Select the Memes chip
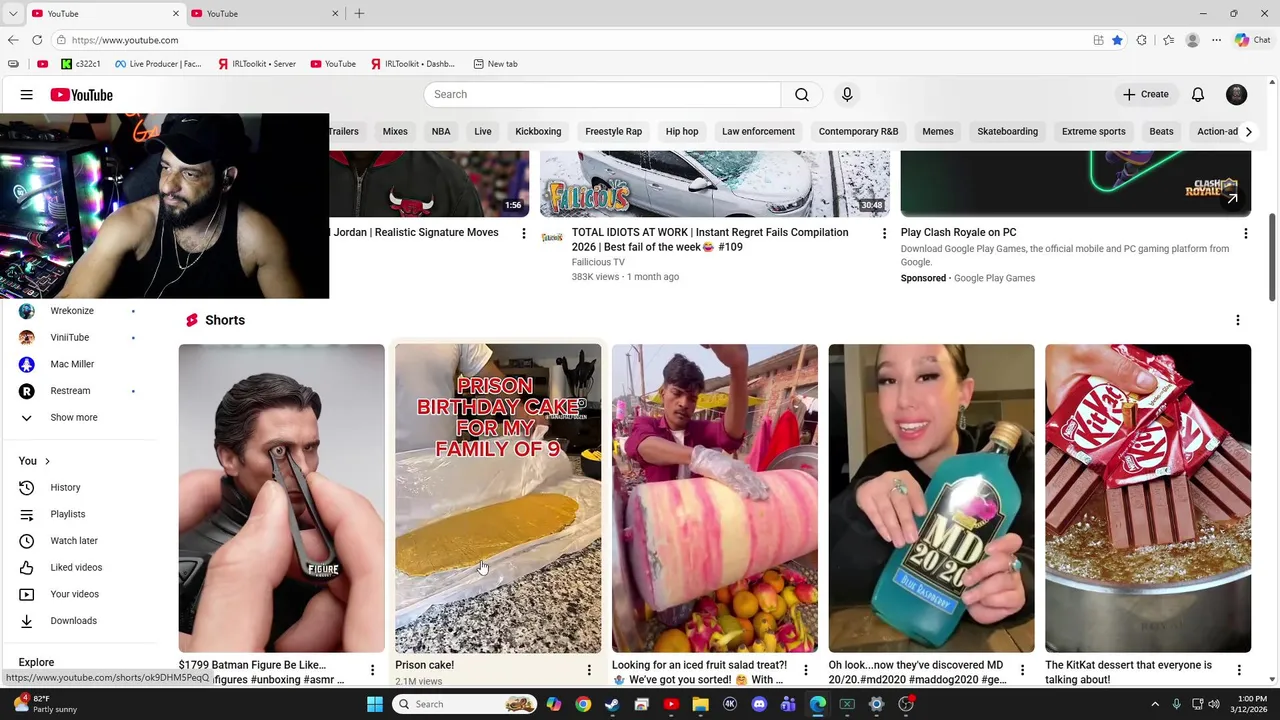Screen dimensions: 1280x720 (x=938, y=131)
